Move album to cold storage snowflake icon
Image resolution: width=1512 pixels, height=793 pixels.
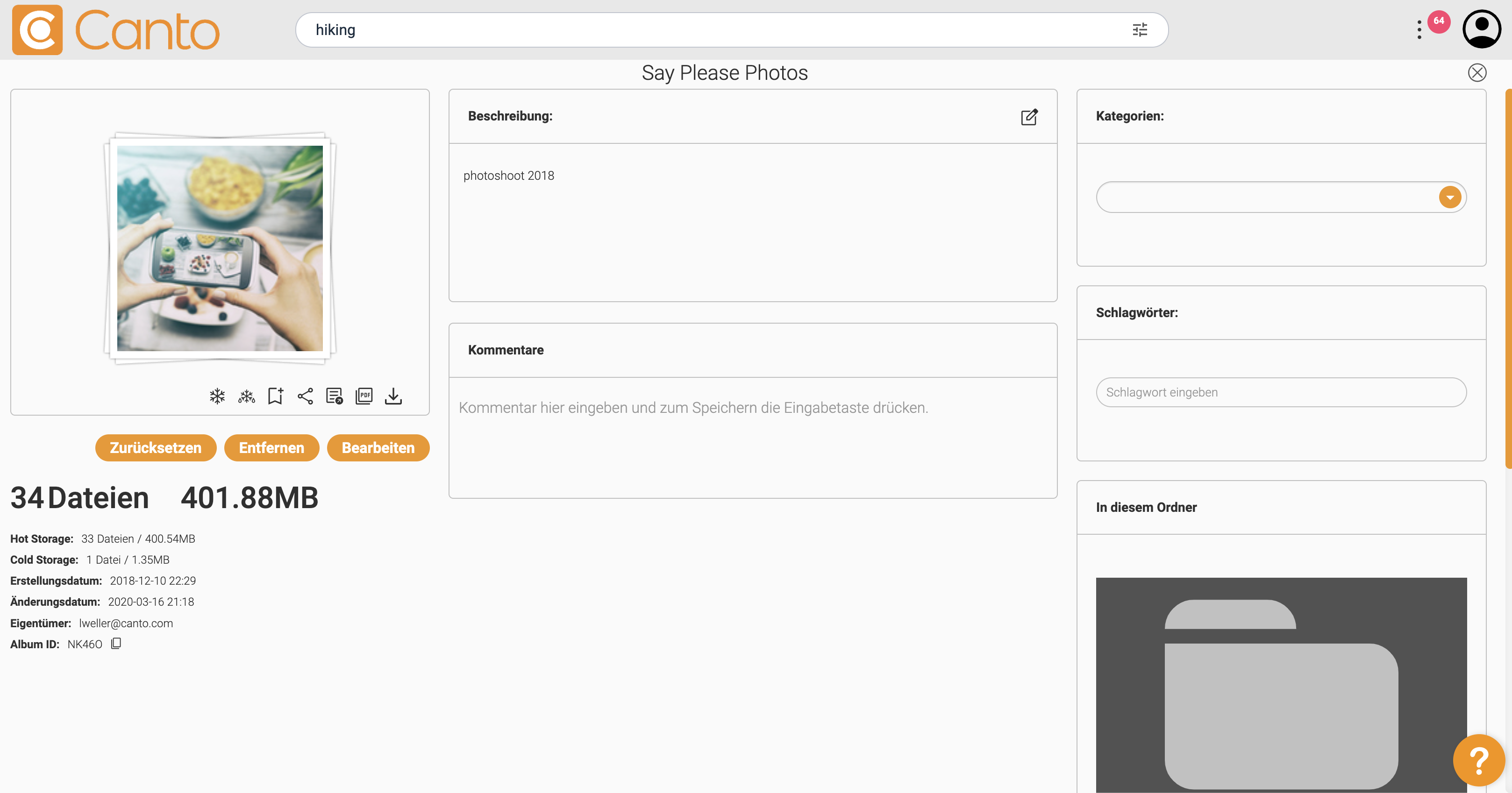coord(217,396)
